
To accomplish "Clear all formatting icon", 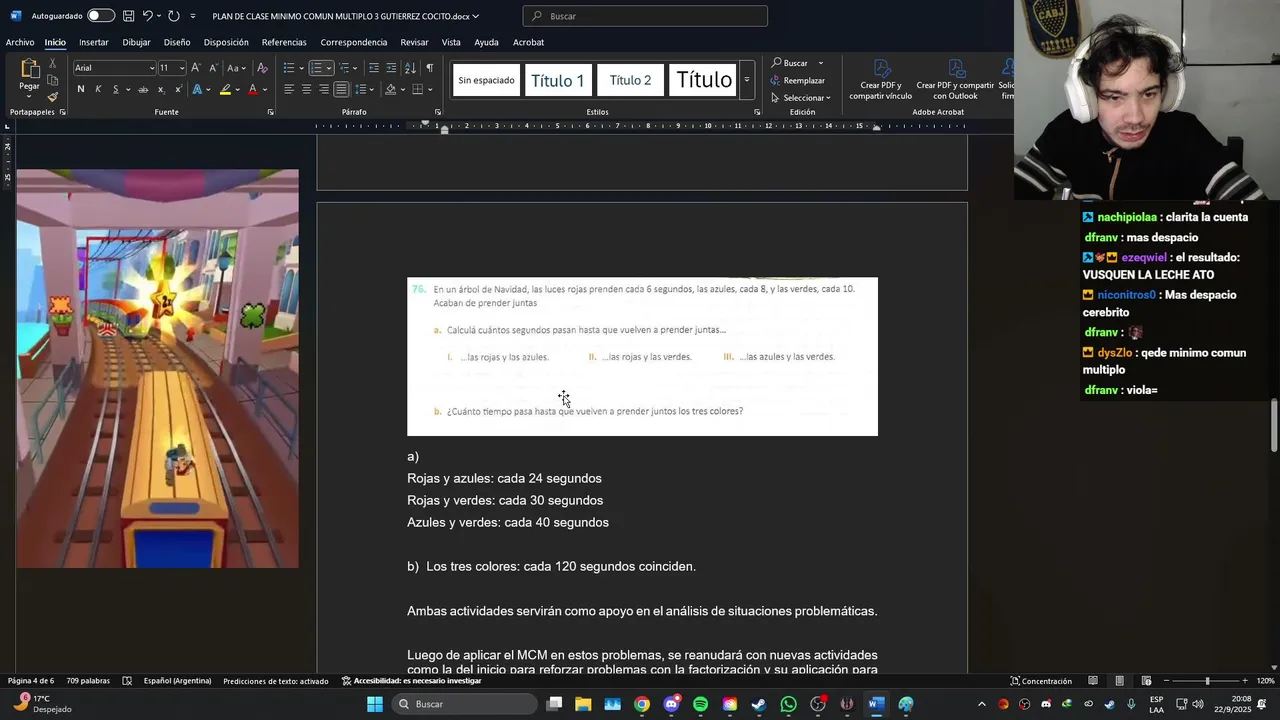I will point(262,68).
